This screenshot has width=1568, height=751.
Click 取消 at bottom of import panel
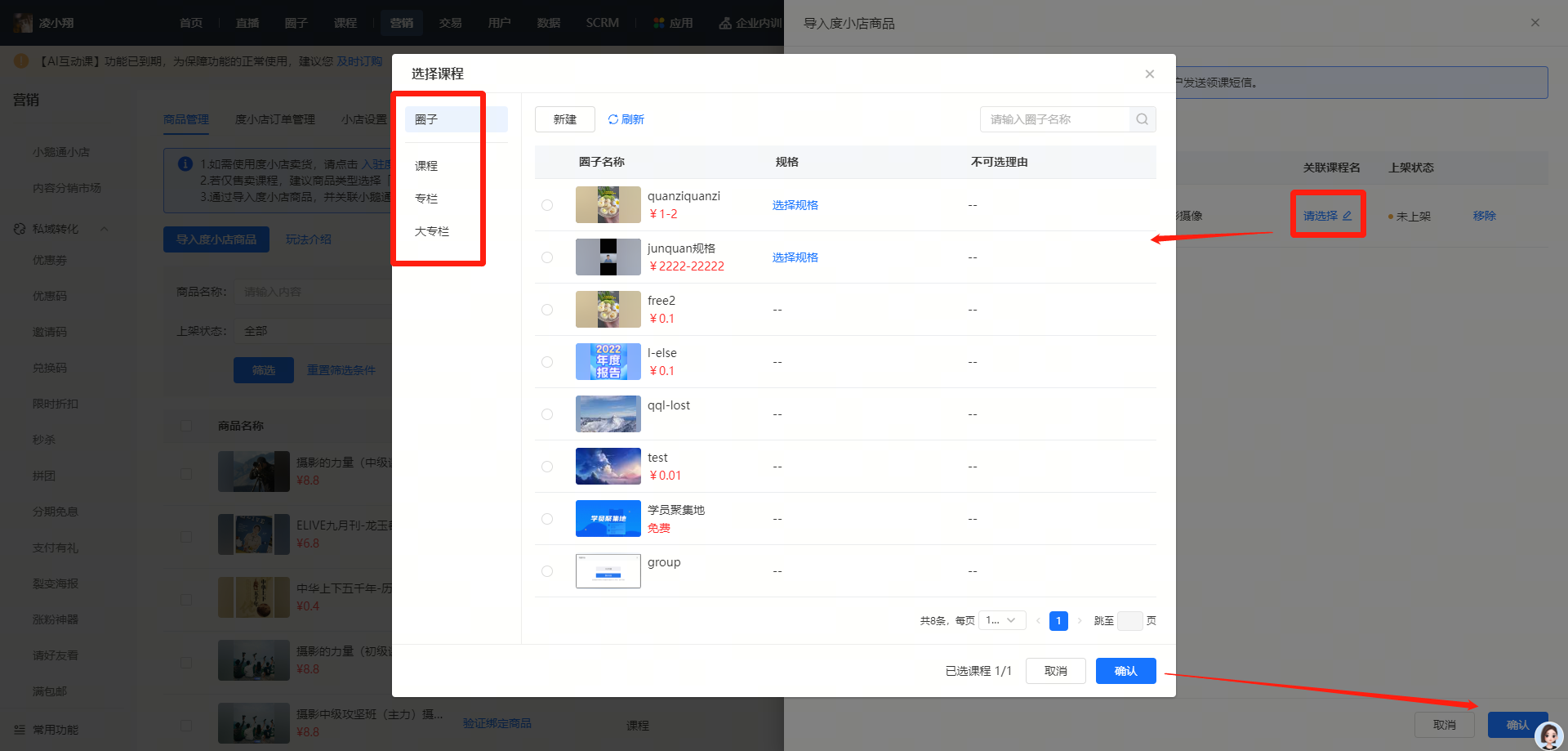pos(1445,725)
